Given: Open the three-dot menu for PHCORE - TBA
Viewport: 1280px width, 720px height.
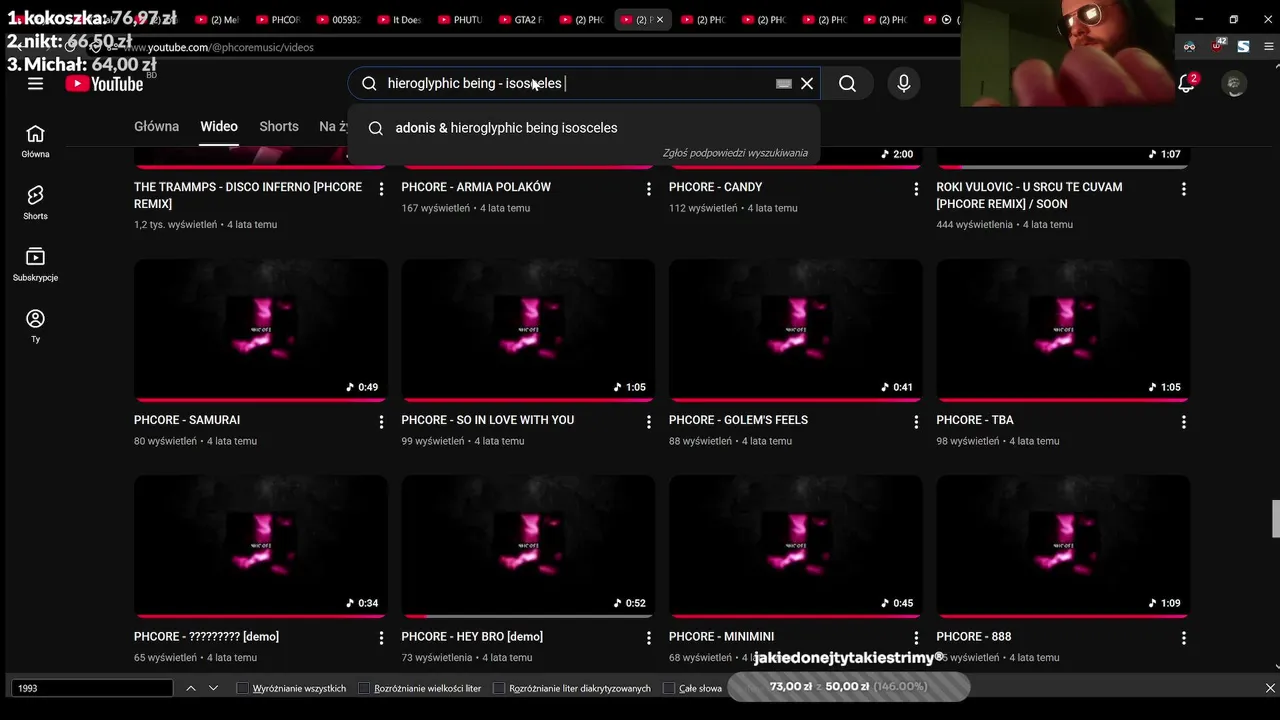Looking at the screenshot, I should [x=1183, y=422].
